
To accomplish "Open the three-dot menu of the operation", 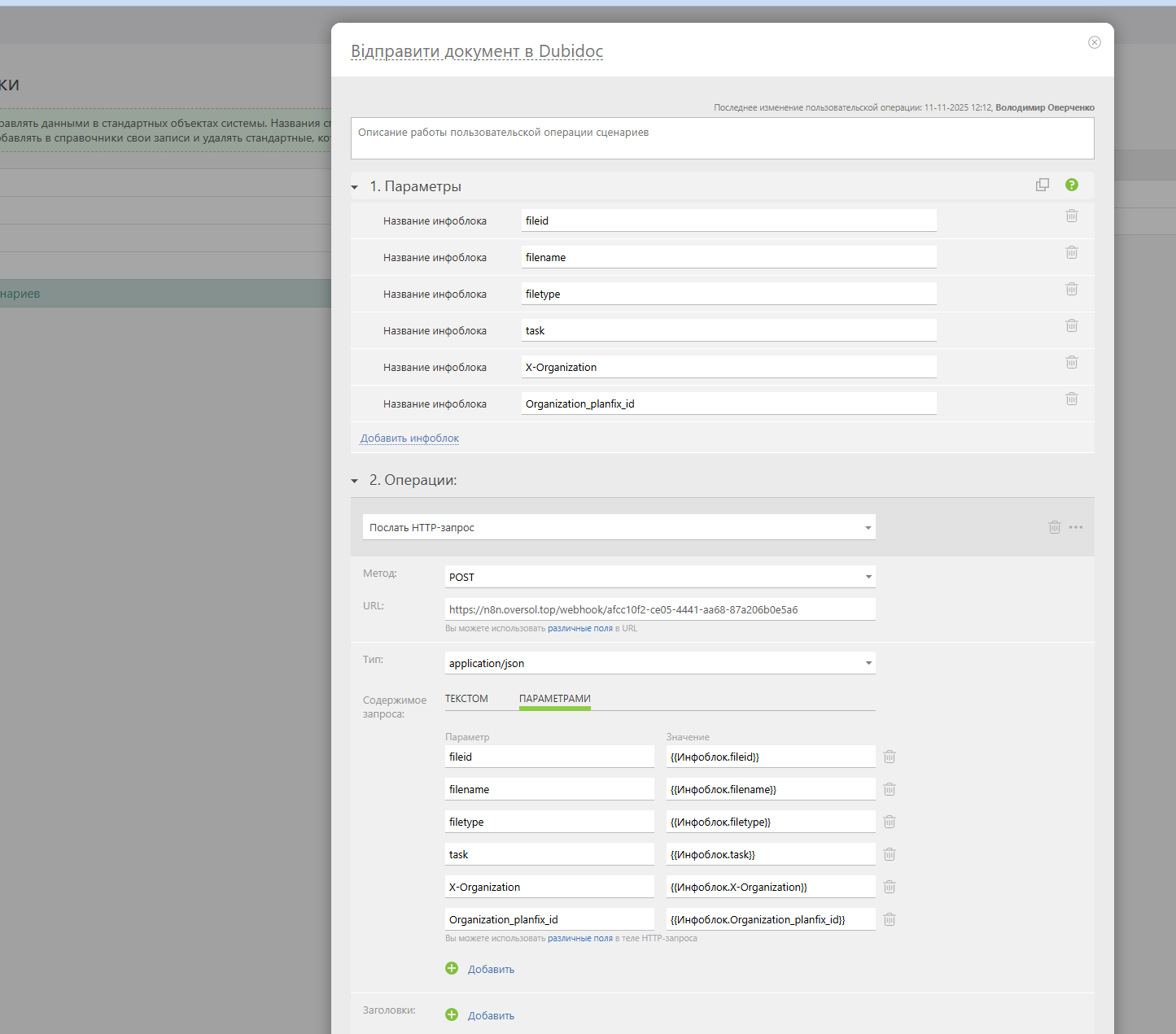I will [1076, 527].
